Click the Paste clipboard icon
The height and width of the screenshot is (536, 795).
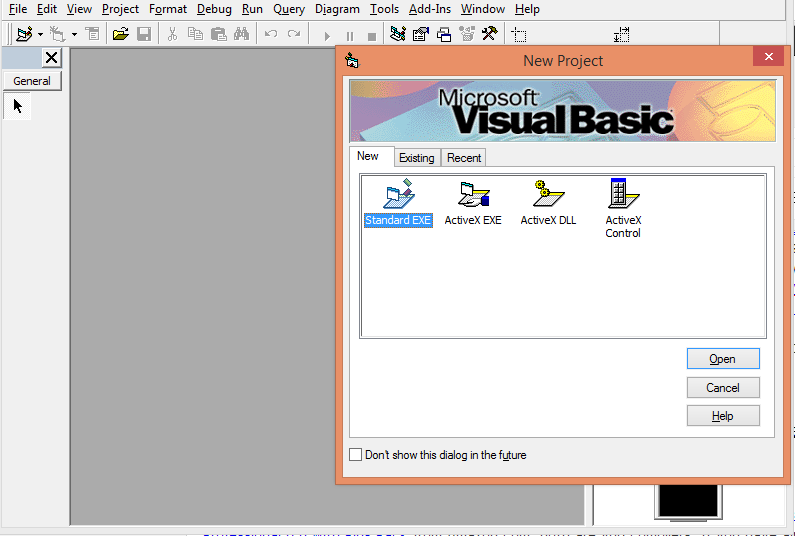click(x=219, y=34)
